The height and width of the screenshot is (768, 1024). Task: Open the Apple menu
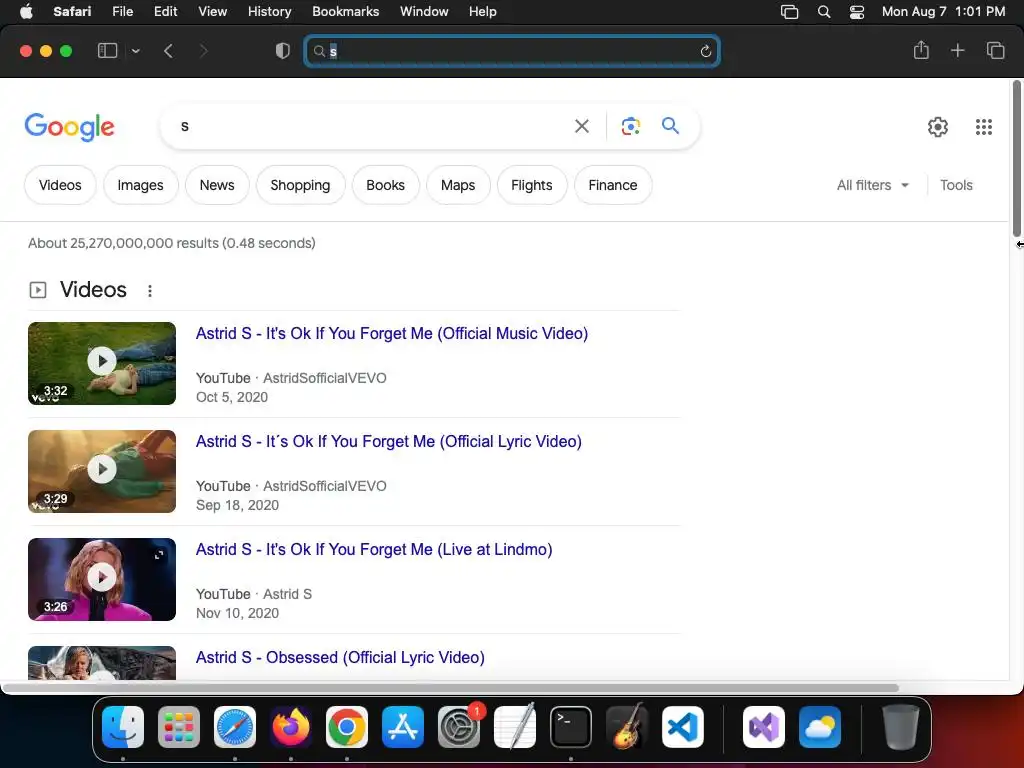[26, 12]
